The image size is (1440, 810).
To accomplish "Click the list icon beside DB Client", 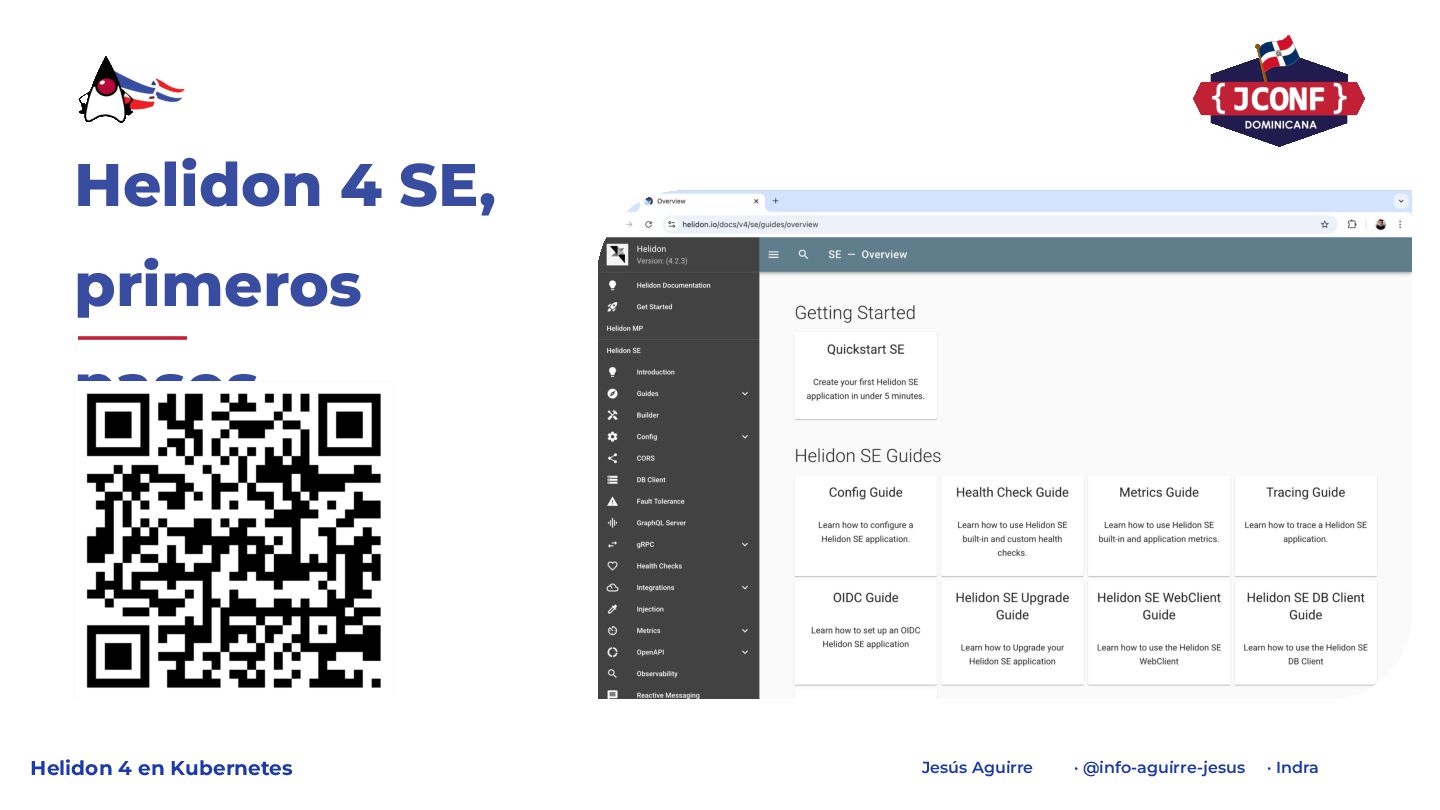I will 613,480.
